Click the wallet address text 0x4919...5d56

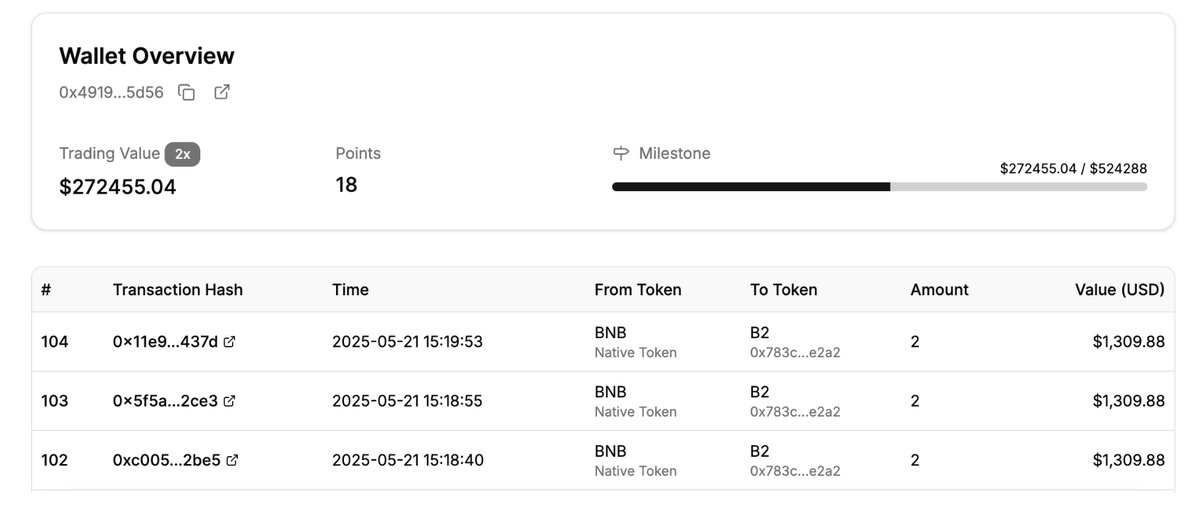pos(111,92)
